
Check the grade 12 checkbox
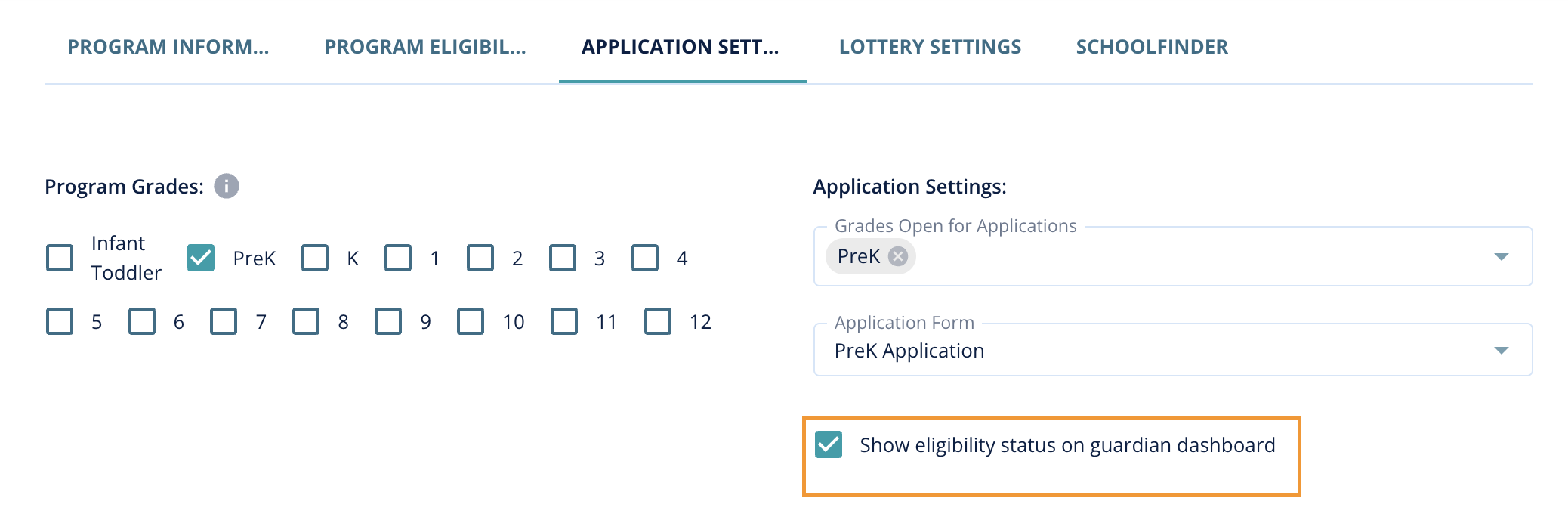point(658,321)
